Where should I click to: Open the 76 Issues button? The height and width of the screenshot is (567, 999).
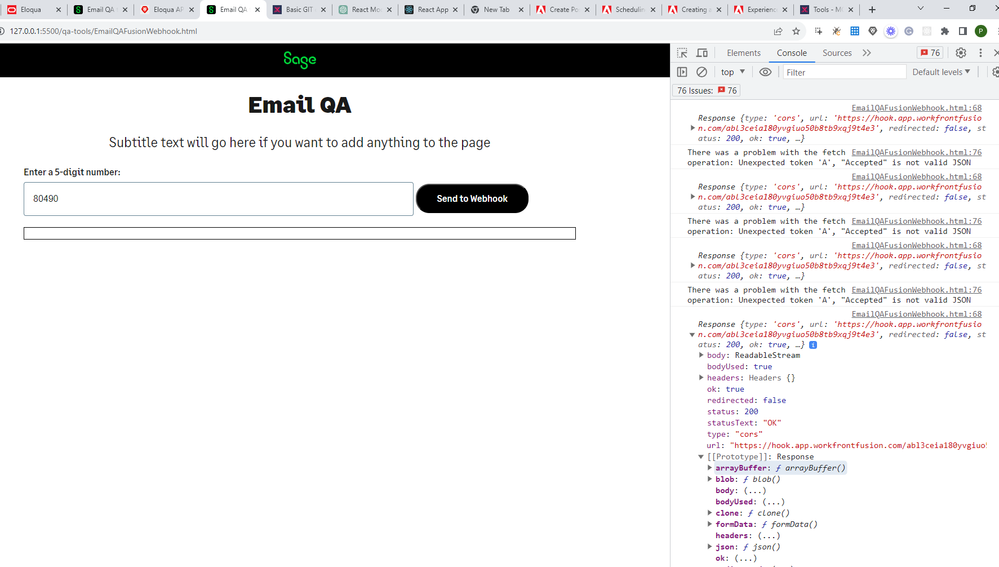coord(707,90)
